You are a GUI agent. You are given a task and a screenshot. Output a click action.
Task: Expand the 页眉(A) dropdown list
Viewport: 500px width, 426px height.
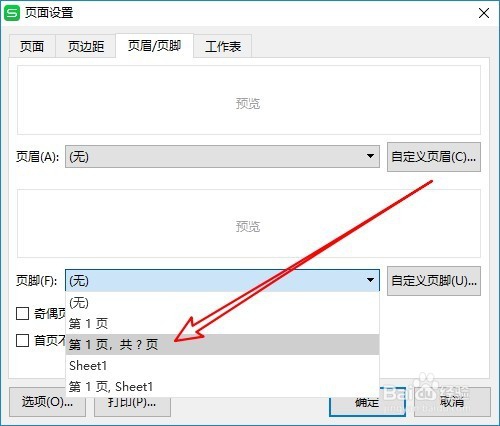(x=222, y=156)
